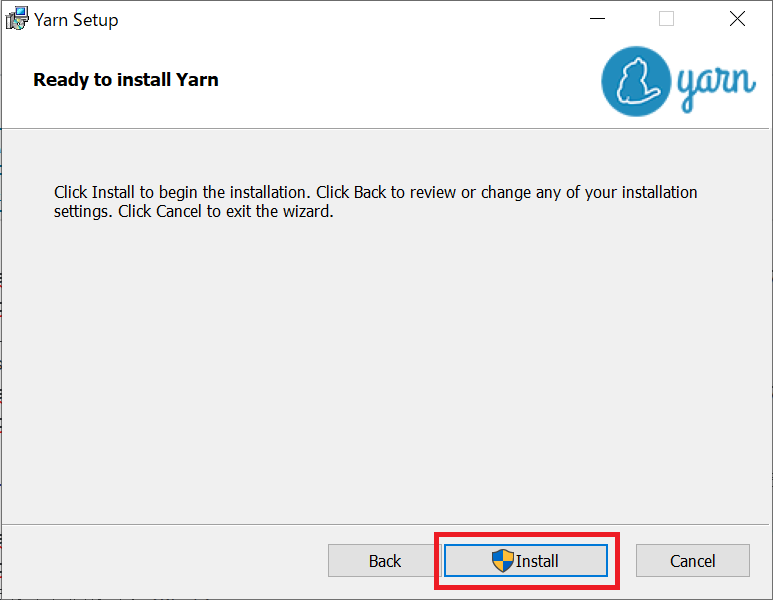Click empty white banner space beside heading
Image resolution: width=773 pixels, height=600 pixels.
(x=400, y=80)
